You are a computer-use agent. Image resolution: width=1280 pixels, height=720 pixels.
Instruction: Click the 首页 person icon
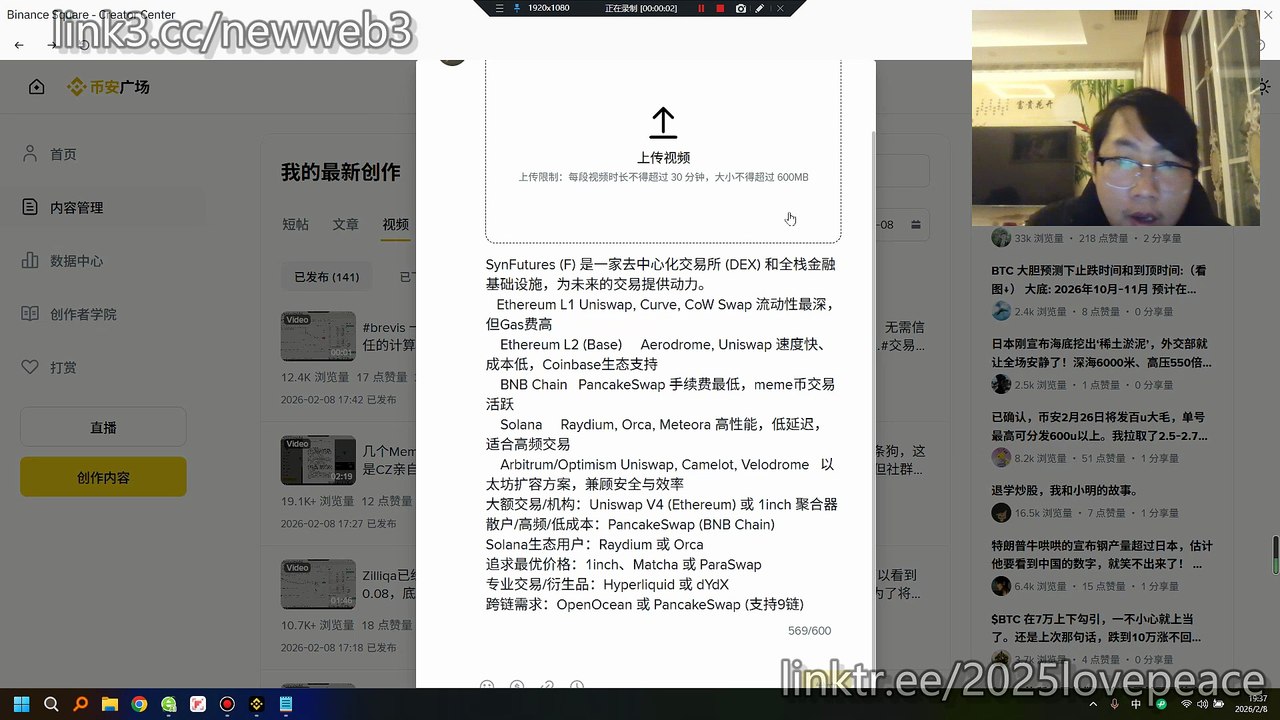30,154
